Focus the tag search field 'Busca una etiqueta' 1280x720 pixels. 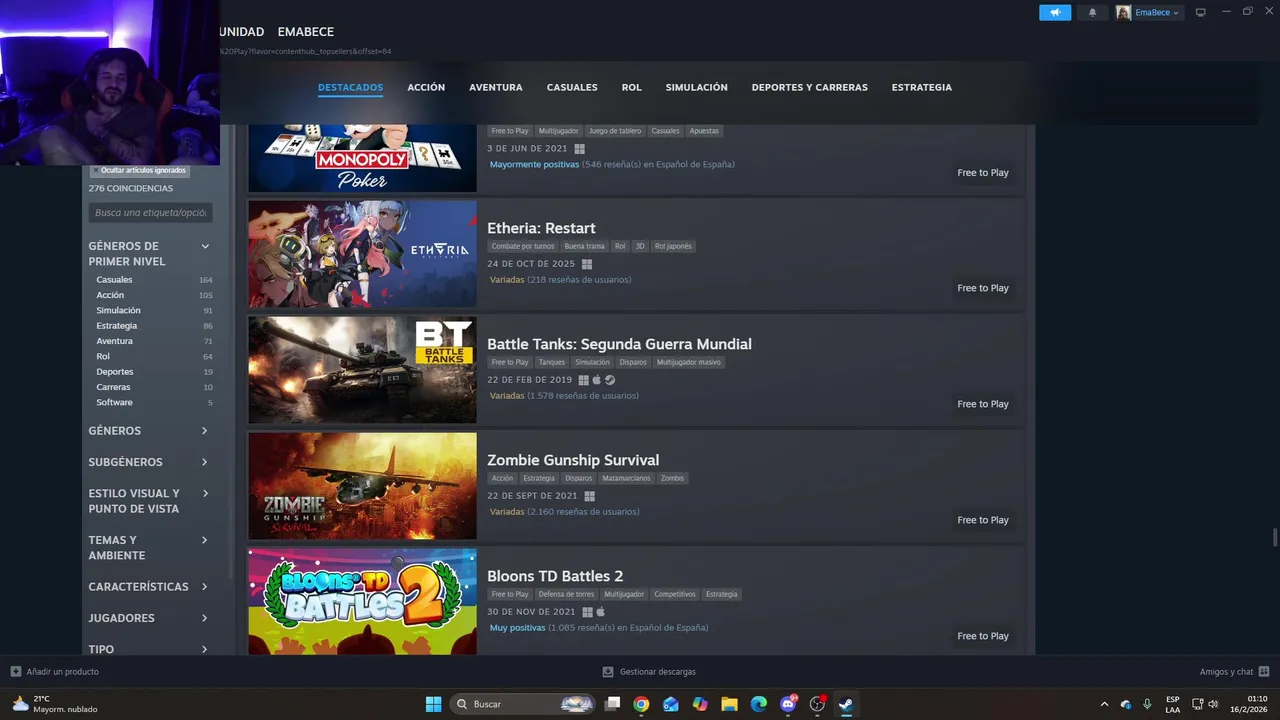click(x=150, y=212)
